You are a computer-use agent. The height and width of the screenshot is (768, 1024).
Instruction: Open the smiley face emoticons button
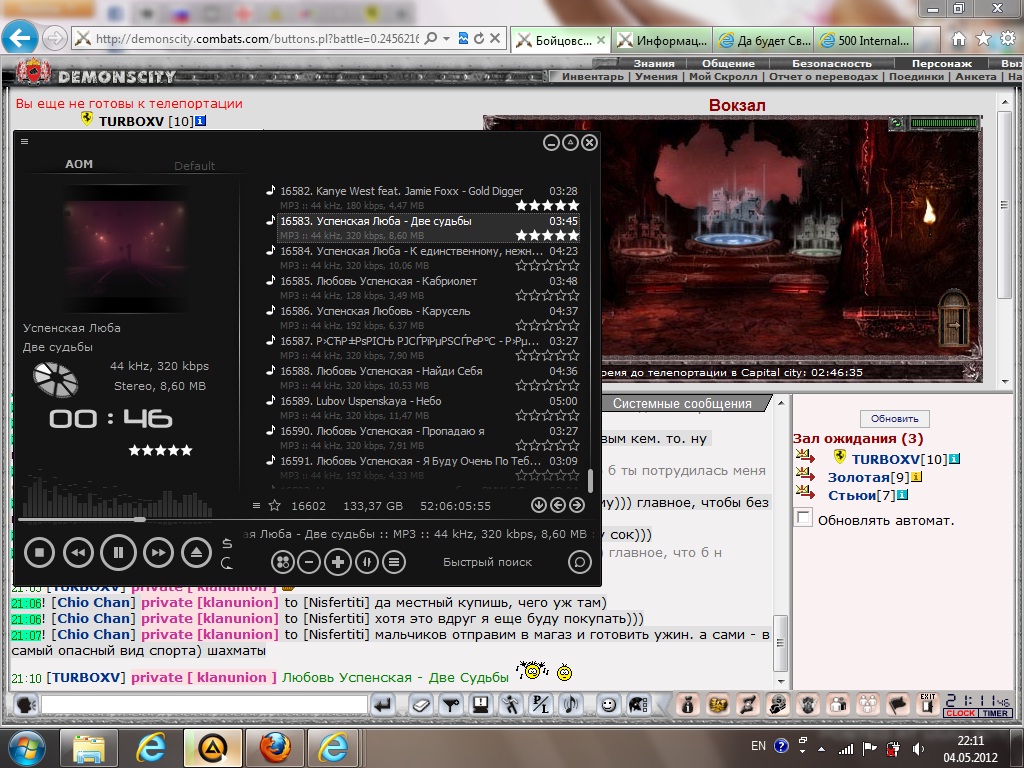pyautogui.click(x=608, y=705)
